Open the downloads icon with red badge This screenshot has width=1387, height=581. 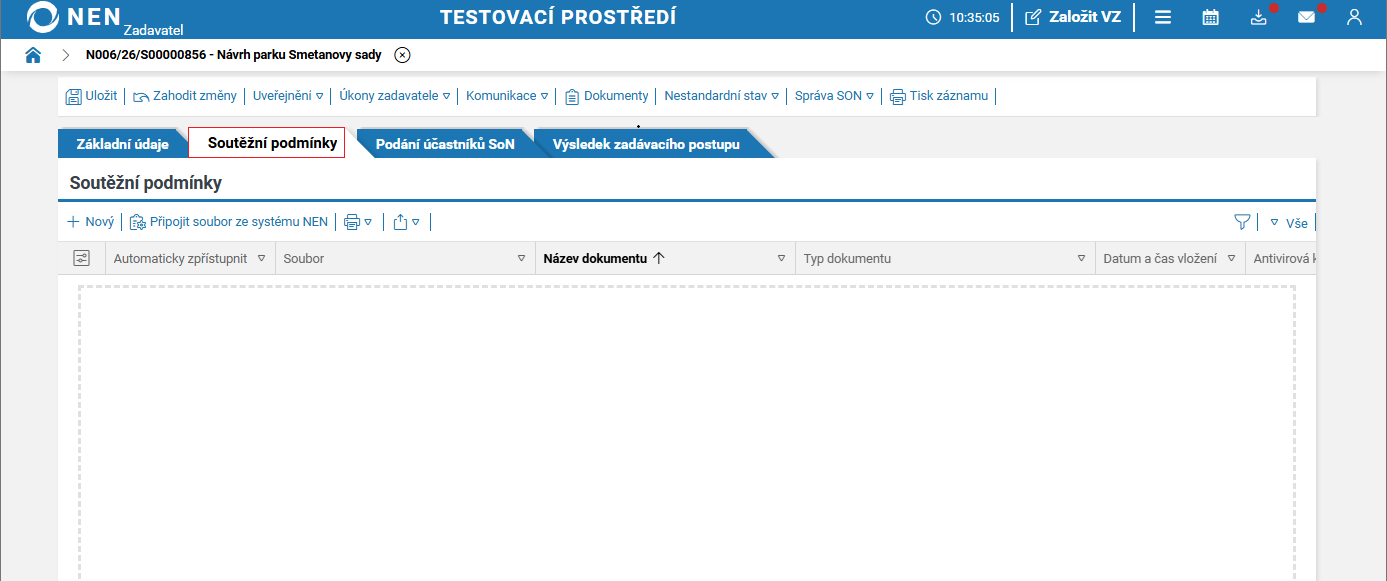click(1258, 17)
